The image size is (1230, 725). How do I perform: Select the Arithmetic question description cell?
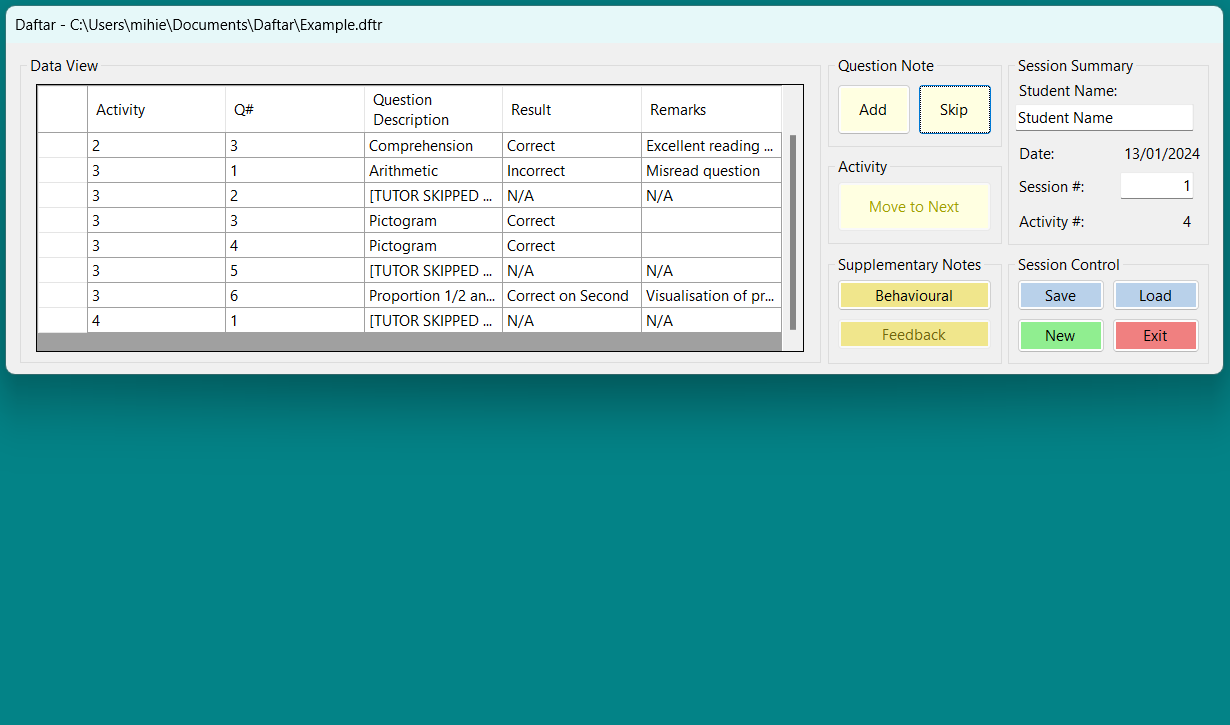[x=433, y=171]
